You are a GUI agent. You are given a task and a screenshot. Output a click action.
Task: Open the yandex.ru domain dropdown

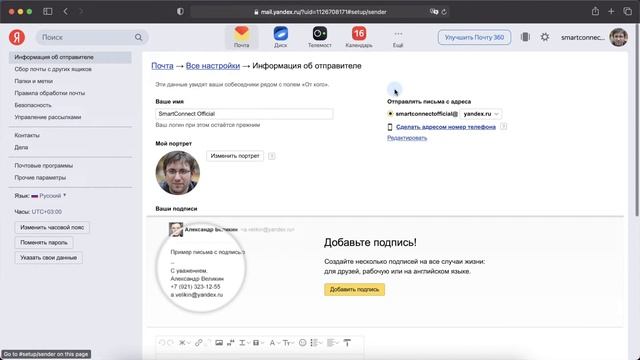coord(480,114)
